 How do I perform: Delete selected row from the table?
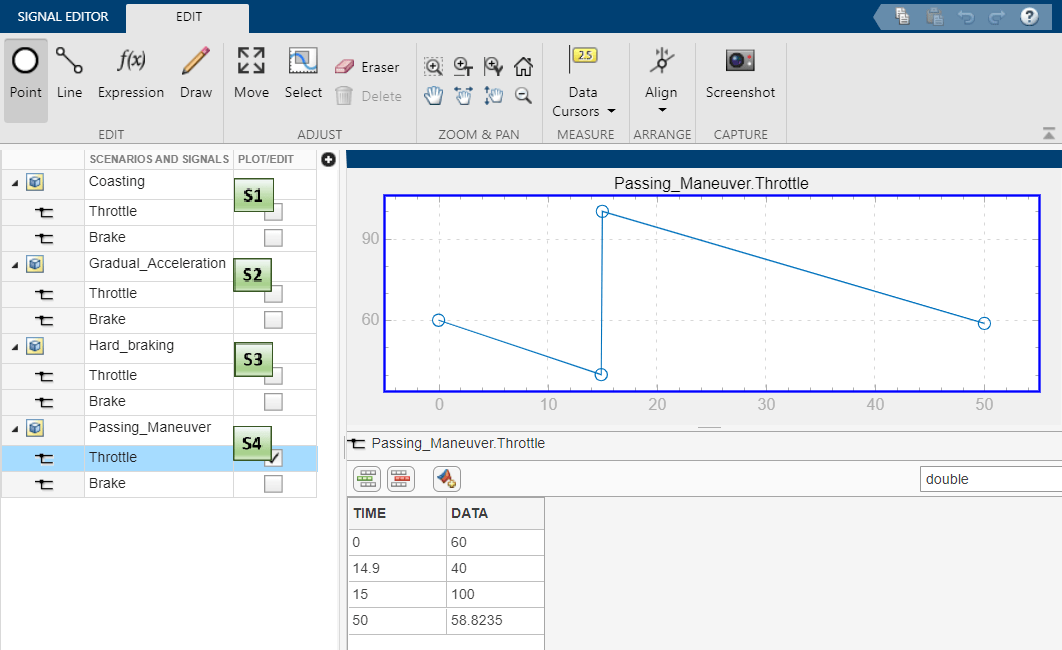[400, 479]
